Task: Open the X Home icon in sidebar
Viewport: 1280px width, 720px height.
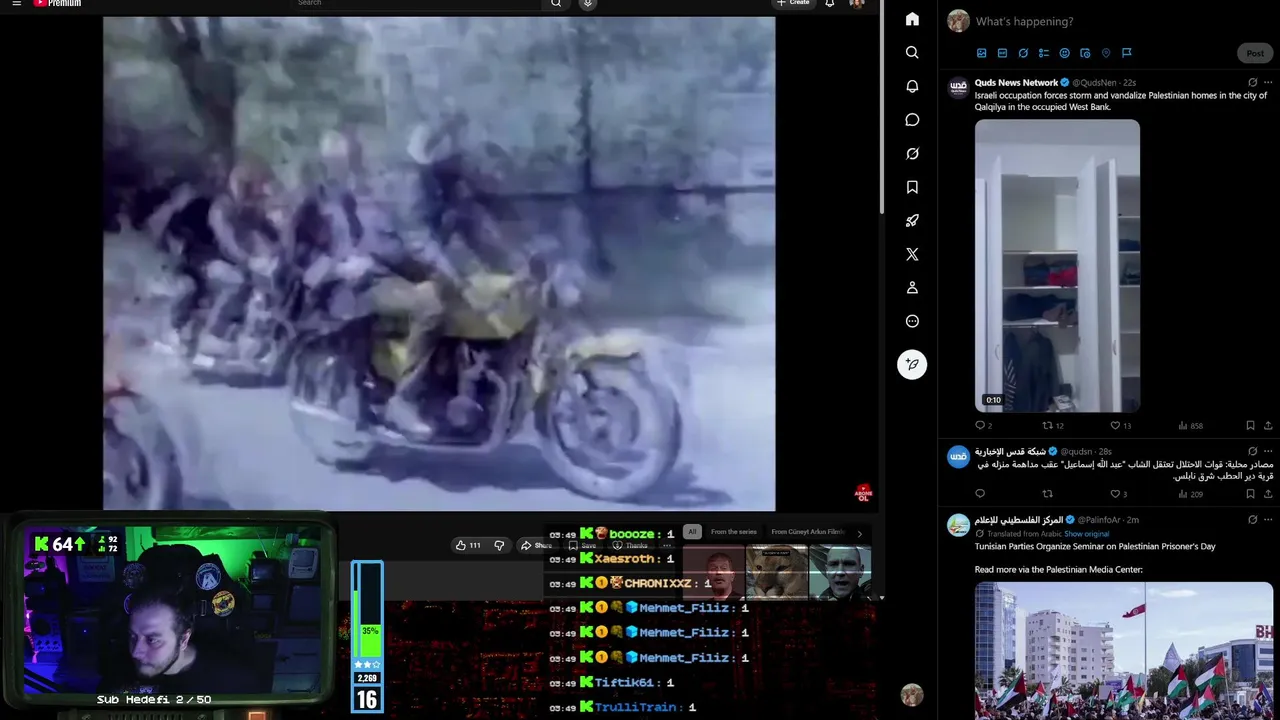Action: pos(912,19)
